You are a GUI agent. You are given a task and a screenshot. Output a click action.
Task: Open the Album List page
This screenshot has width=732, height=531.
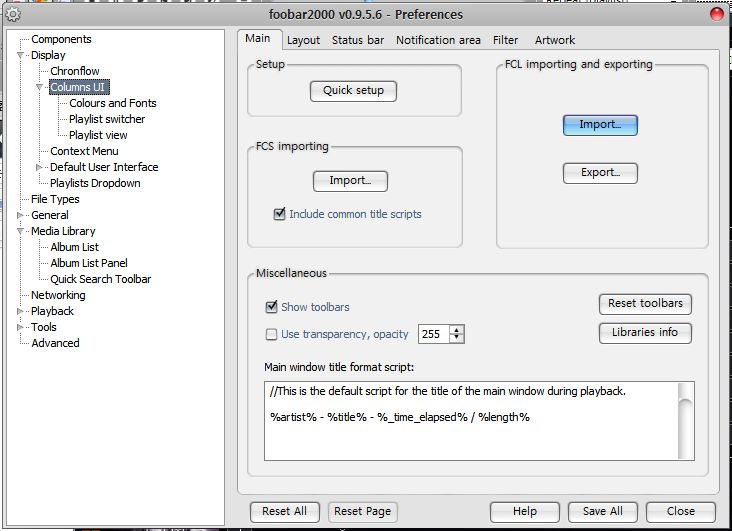(75, 247)
